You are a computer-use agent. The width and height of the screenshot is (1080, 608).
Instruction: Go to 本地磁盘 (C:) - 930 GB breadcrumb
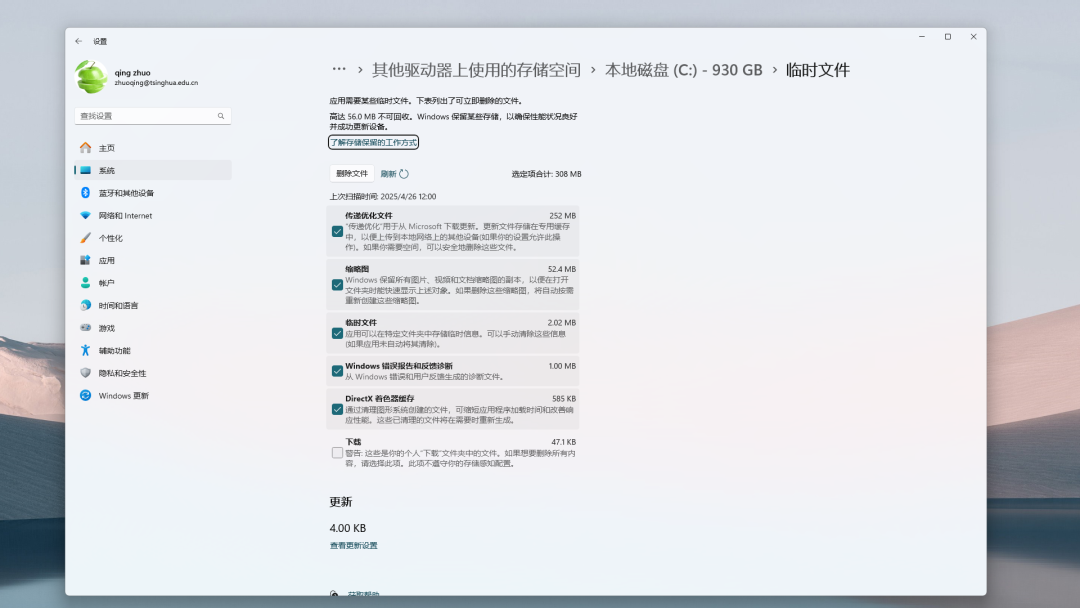tap(683, 70)
